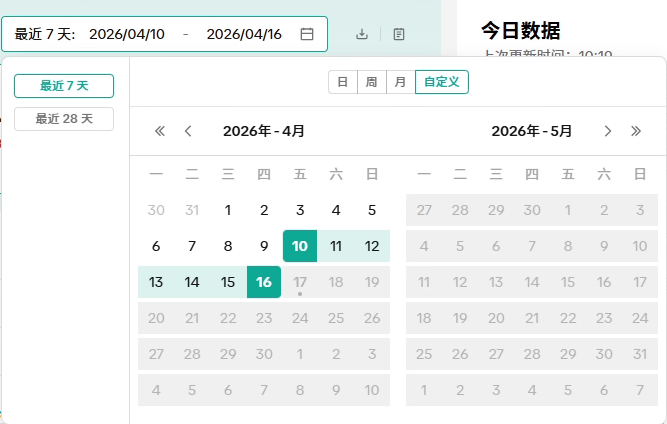Choose April 1 in the calendar
Image resolution: width=667 pixels, height=424 pixels.
(228, 210)
